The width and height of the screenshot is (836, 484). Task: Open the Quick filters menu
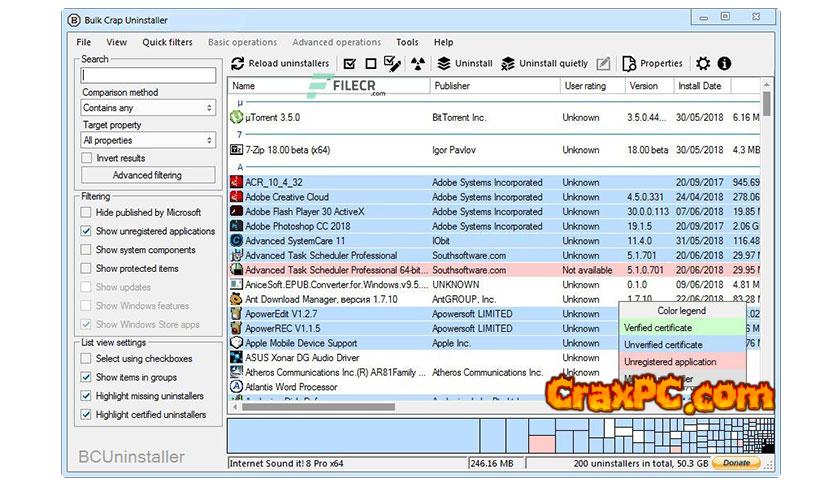coord(167,42)
